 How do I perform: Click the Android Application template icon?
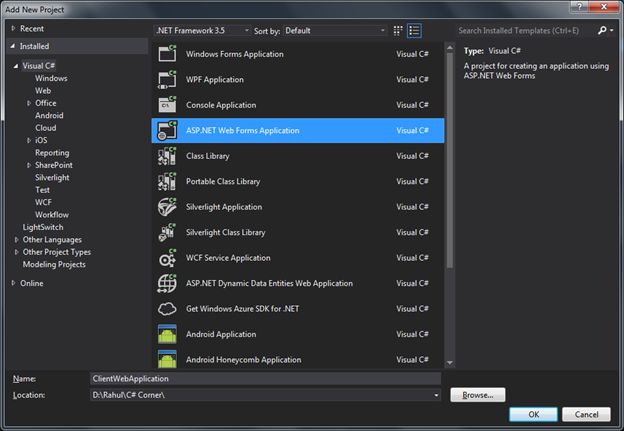pyautogui.click(x=167, y=334)
